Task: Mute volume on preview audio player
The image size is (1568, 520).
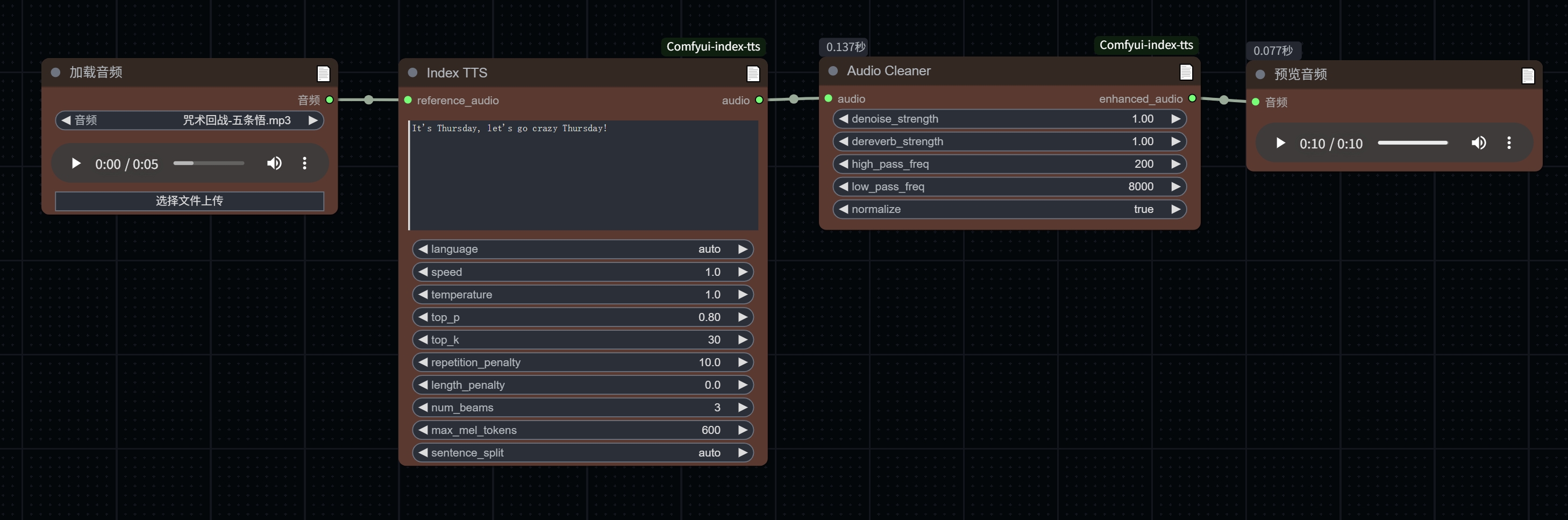Action: tap(1479, 143)
